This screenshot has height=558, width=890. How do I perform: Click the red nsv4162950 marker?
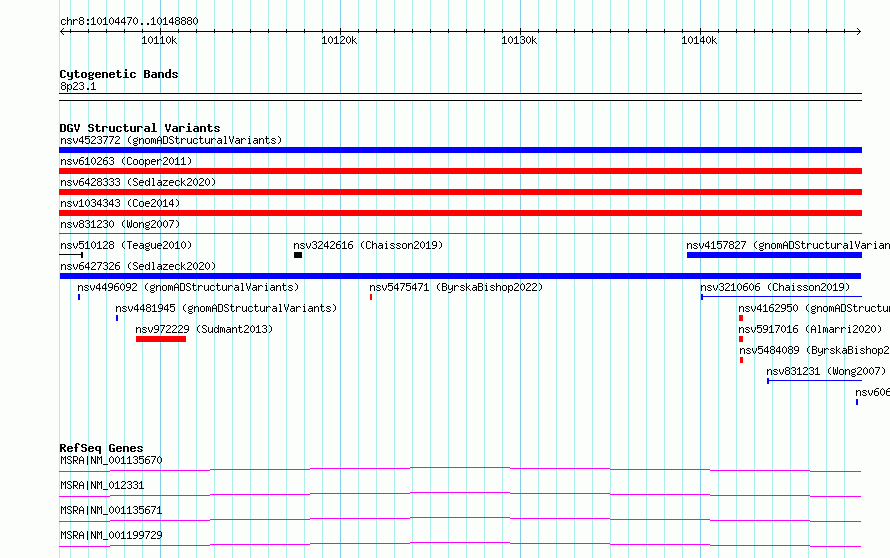coord(741,318)
